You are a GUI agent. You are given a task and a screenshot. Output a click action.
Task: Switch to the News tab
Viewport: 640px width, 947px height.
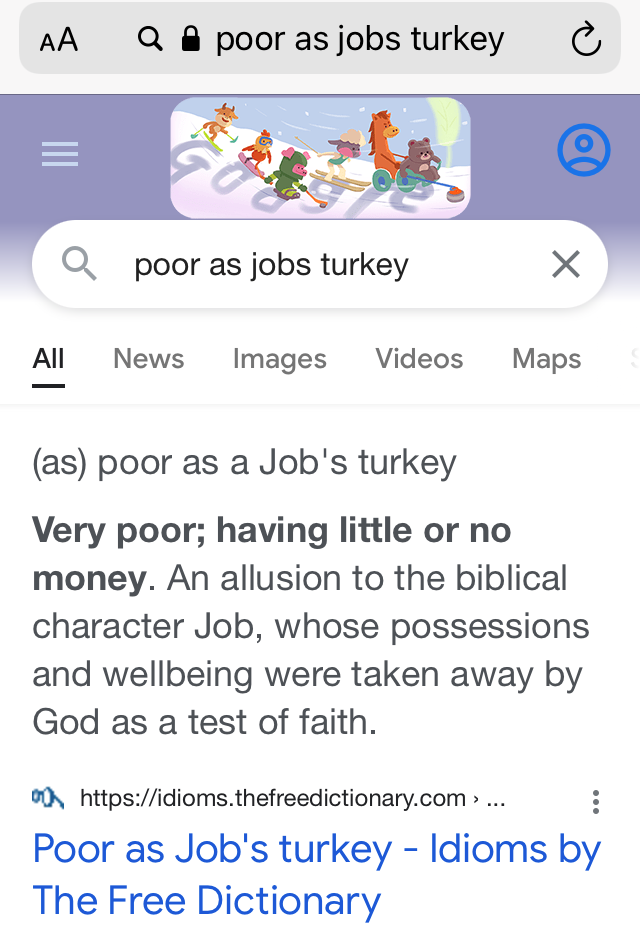point(149,359)
